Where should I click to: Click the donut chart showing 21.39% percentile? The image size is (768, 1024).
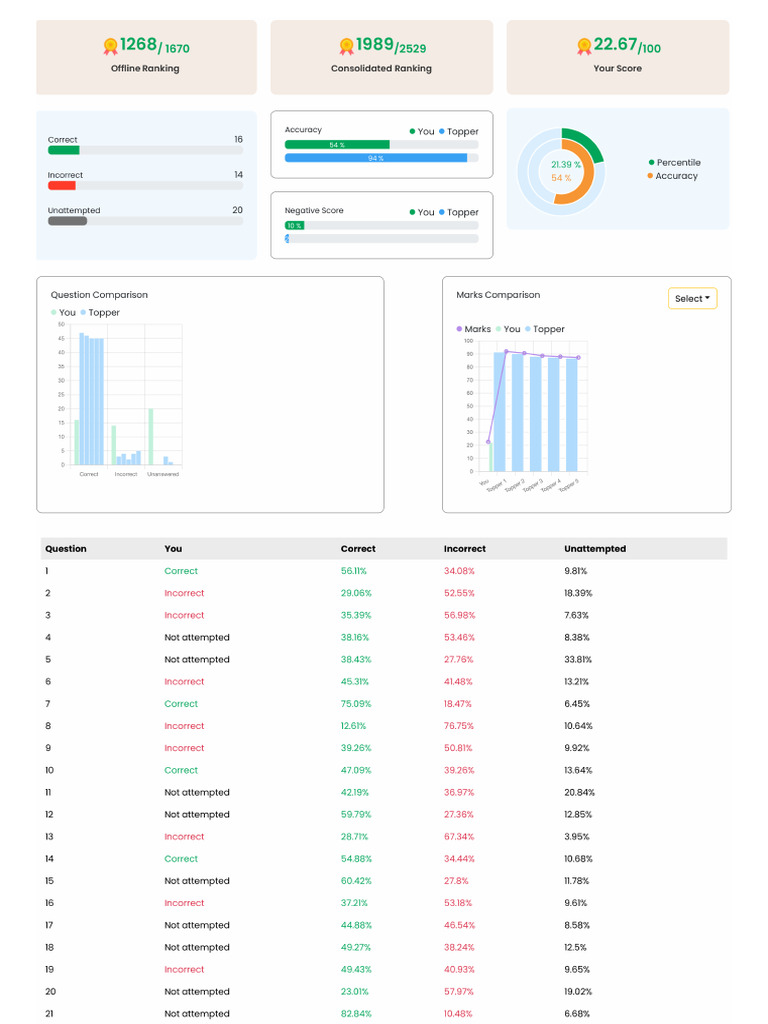561,170
